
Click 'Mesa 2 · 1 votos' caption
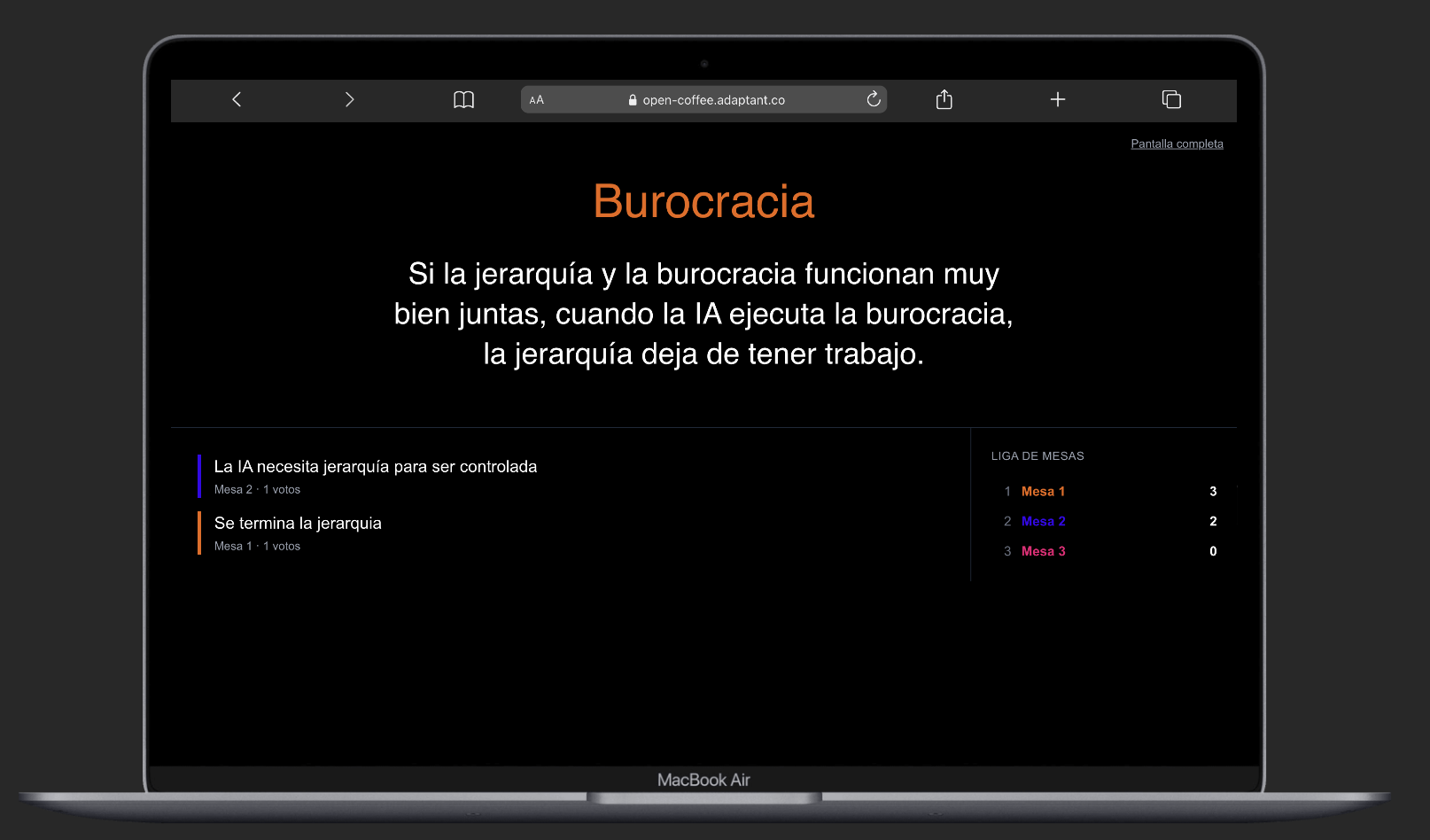(257, 489)
